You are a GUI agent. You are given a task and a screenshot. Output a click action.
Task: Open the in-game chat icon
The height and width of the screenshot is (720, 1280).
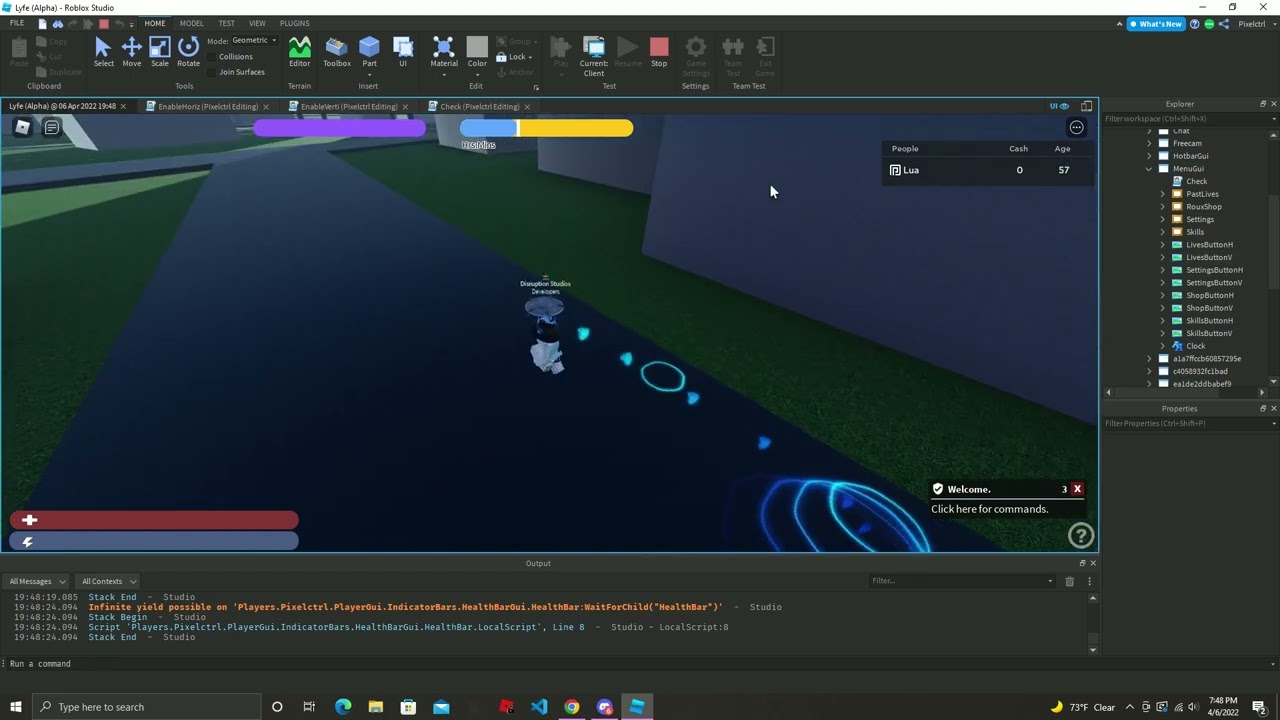[52, 127]
